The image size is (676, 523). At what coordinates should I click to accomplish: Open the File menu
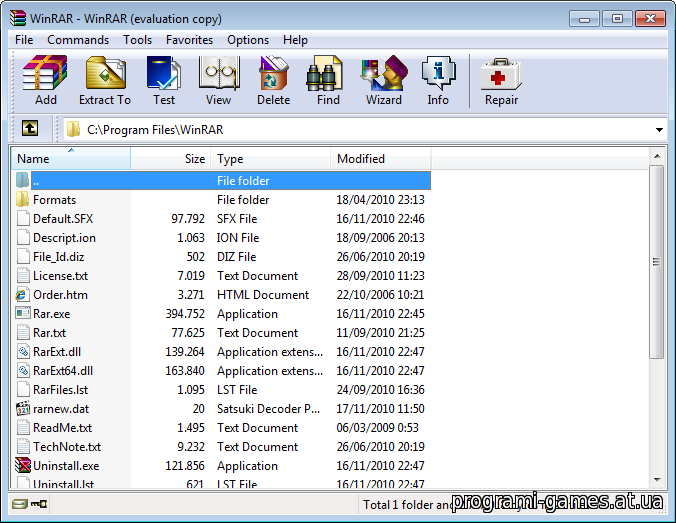pyautogui.click(x=24, y=40)
